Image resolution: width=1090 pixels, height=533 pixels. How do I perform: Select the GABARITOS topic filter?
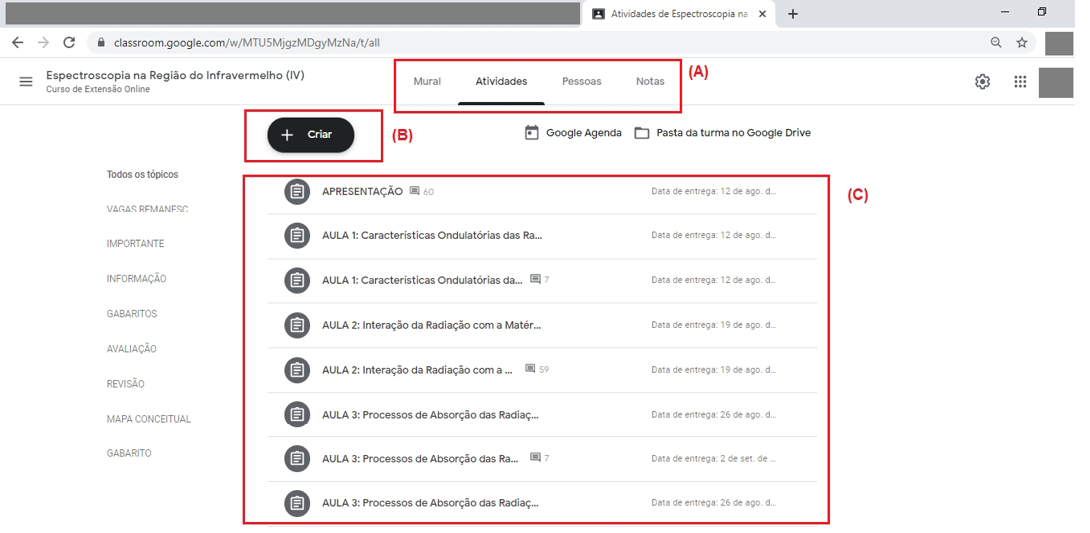(x=132, y=314)
